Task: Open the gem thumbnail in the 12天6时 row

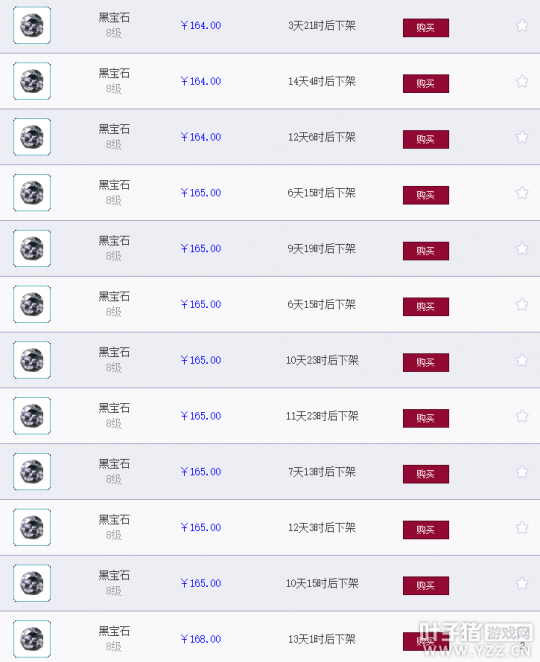Action: click(32, 137)
